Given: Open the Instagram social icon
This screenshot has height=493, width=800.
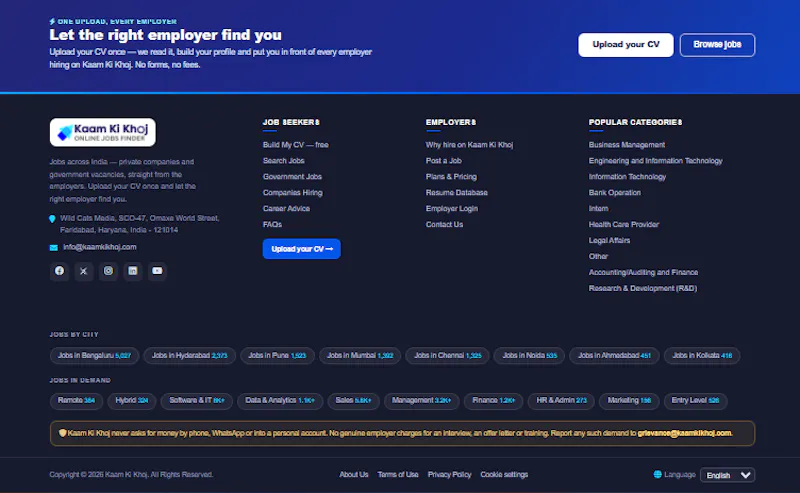Looking at the screenshot, I should tap(108, 271).
